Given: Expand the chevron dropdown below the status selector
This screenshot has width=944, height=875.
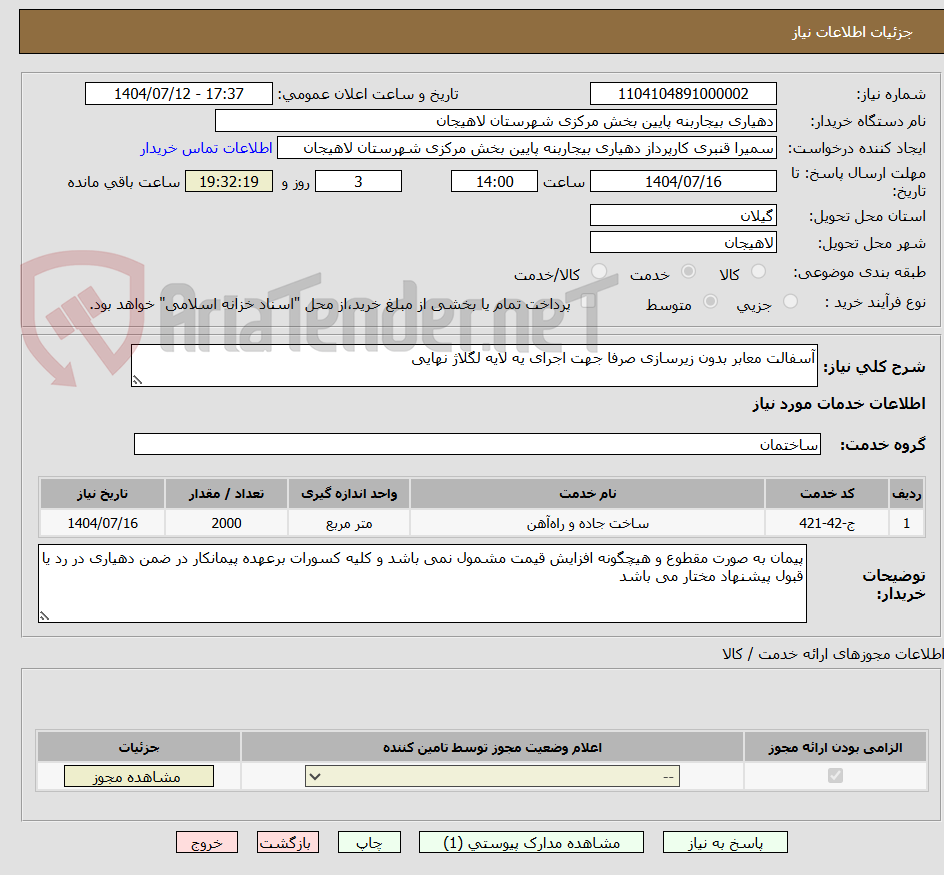Looking at the screenshot, I should (x=315, y=775).
